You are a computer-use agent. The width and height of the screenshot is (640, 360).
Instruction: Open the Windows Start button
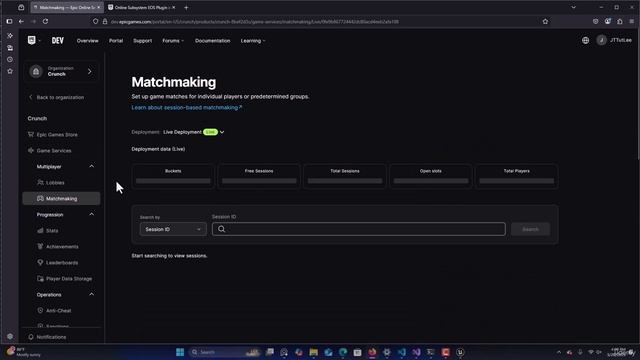[180, 352]
